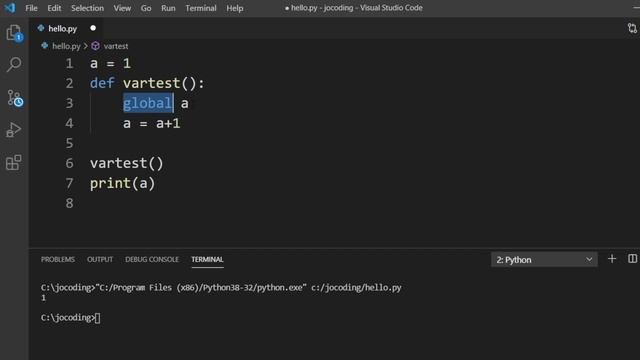Open the Source Control view

(15, 98)
